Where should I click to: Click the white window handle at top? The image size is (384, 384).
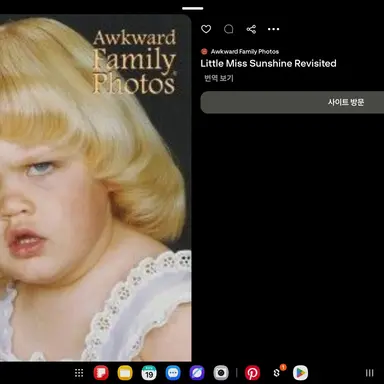[x=193, y=8]
